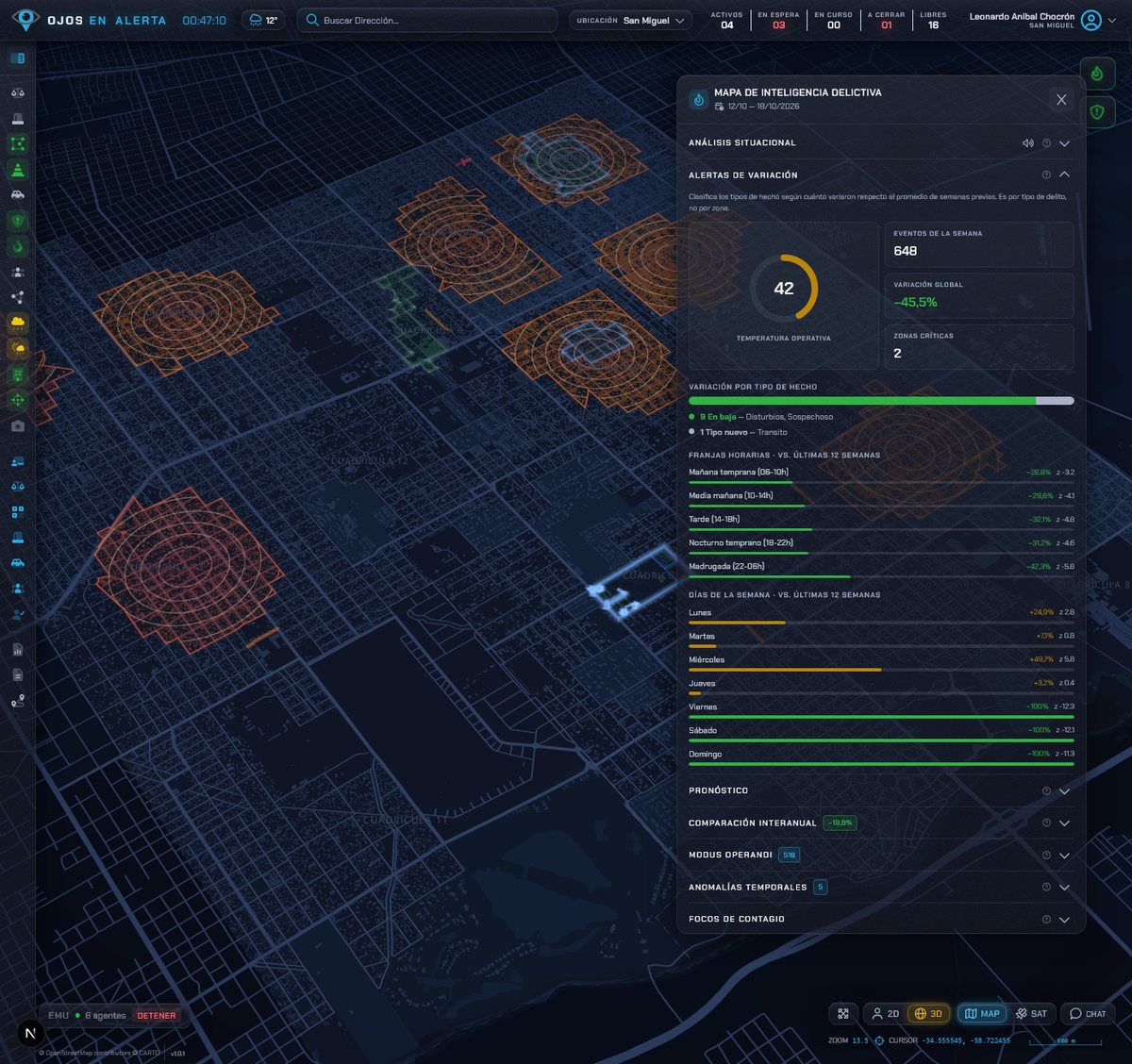Click the Eventos de la Semana 648 card
1132x1064 pixels.
[x=979, y=244]
